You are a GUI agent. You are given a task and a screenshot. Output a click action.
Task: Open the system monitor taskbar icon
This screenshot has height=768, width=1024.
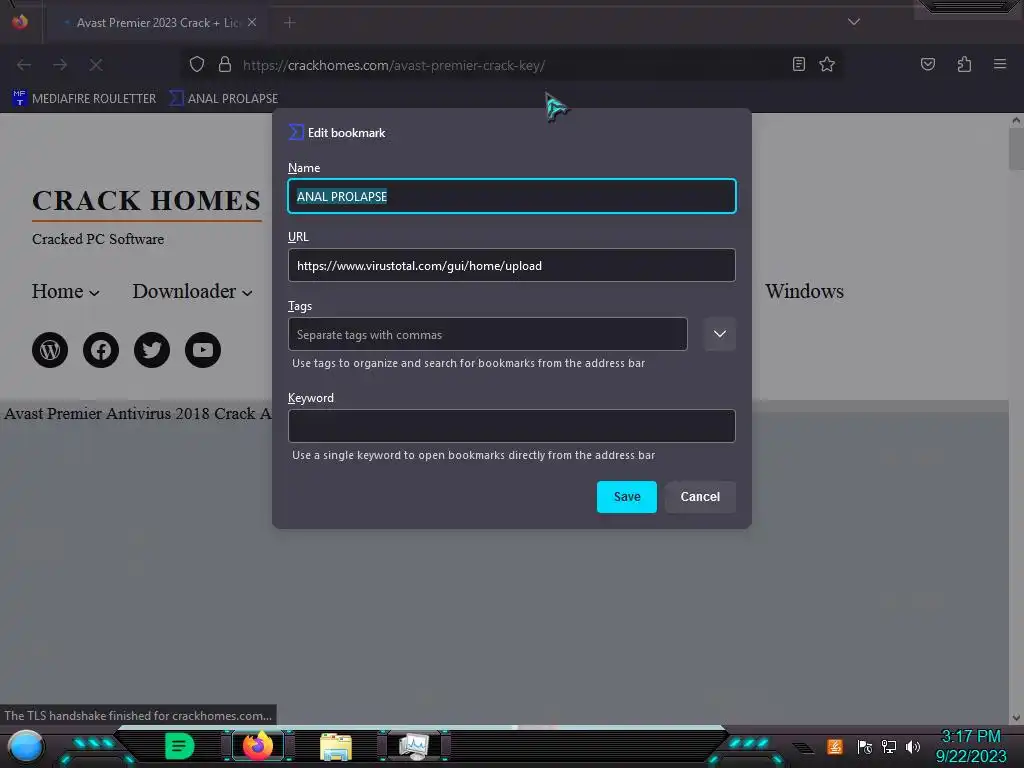click(x=414, y=746)
